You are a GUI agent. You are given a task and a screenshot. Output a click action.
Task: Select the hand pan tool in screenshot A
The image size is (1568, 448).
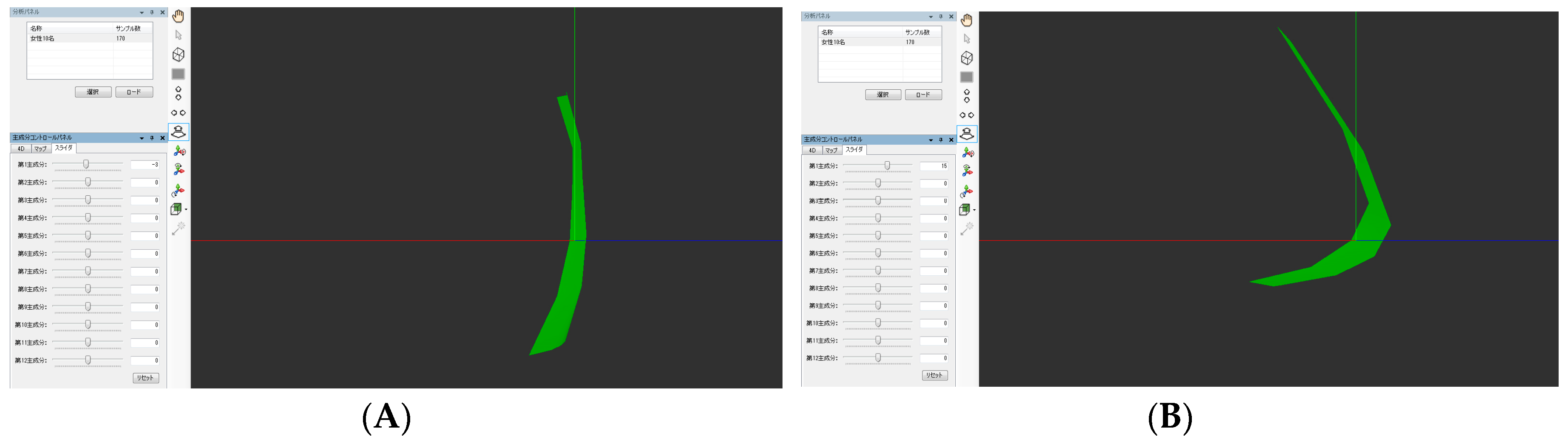178,16
